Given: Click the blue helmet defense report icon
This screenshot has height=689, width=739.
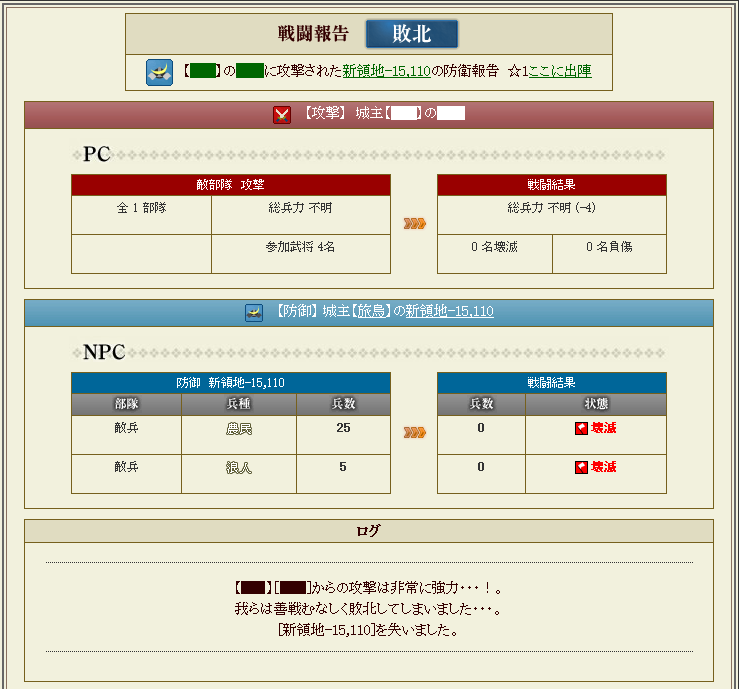Looking at the screenshot, I should pos(160,71).
